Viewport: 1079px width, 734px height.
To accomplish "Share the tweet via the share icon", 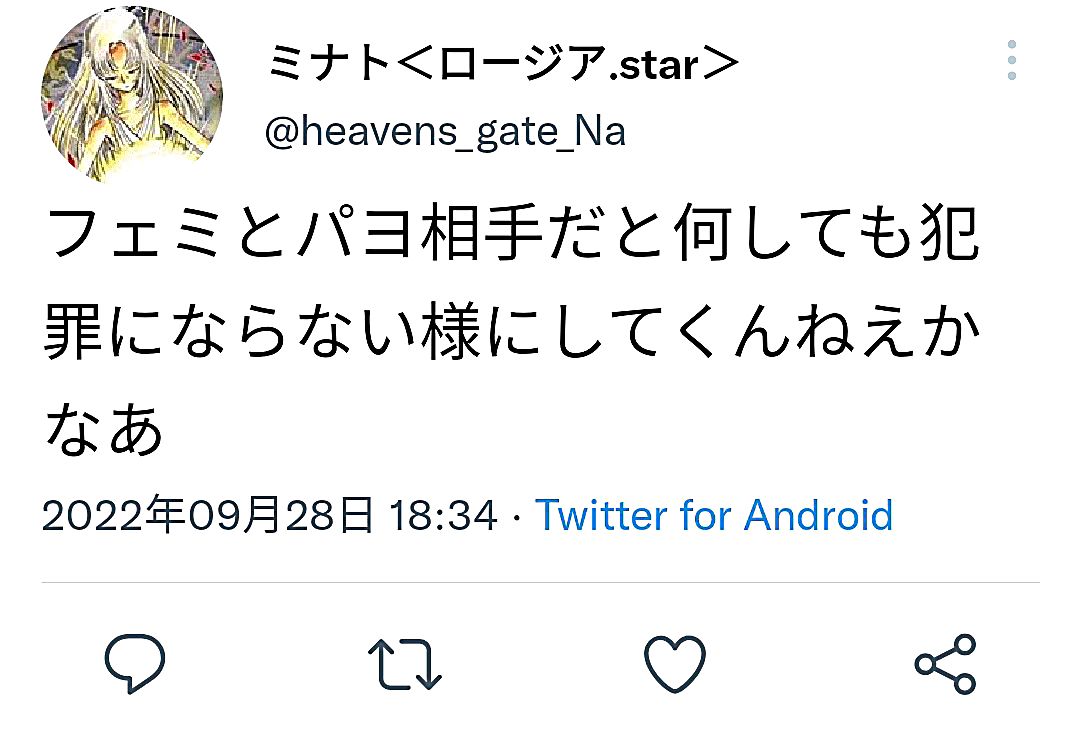I will pos(946,664).
